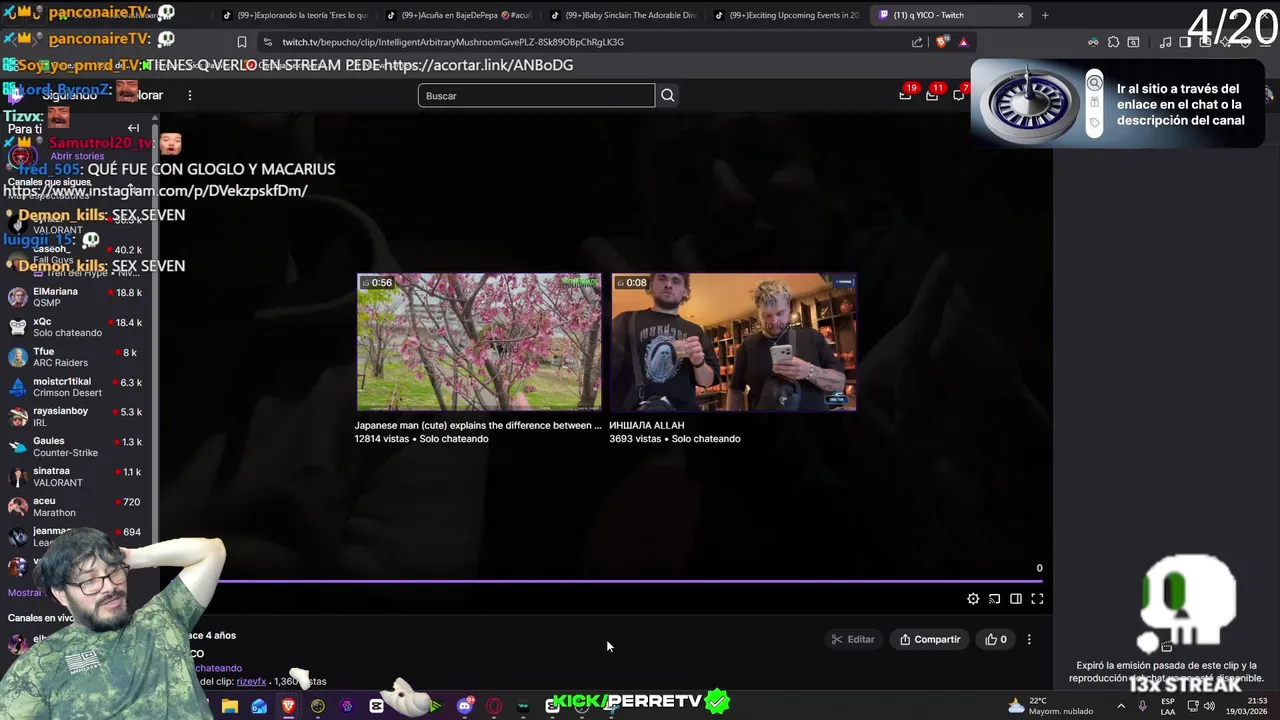The image size is (1280, 720).
Task: Open the Twitch nav three-dot menu
Action: 189,95
